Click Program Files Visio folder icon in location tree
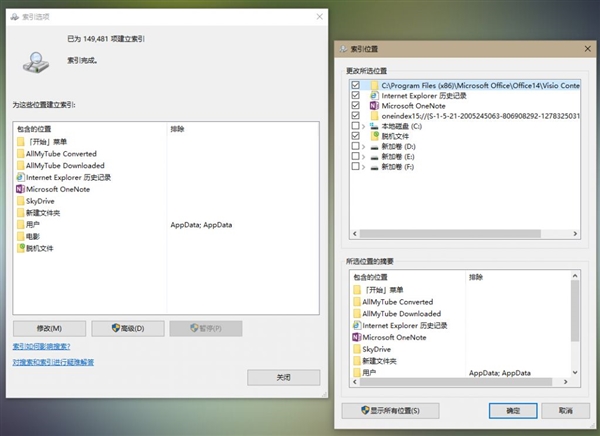Screen dimensions: 600x436 (374, 85)
